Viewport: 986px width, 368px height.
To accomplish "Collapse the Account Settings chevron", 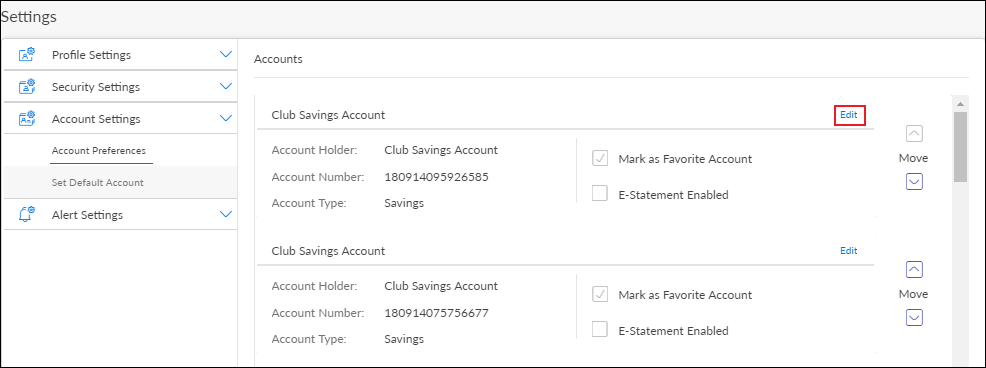I will point(226,118).
